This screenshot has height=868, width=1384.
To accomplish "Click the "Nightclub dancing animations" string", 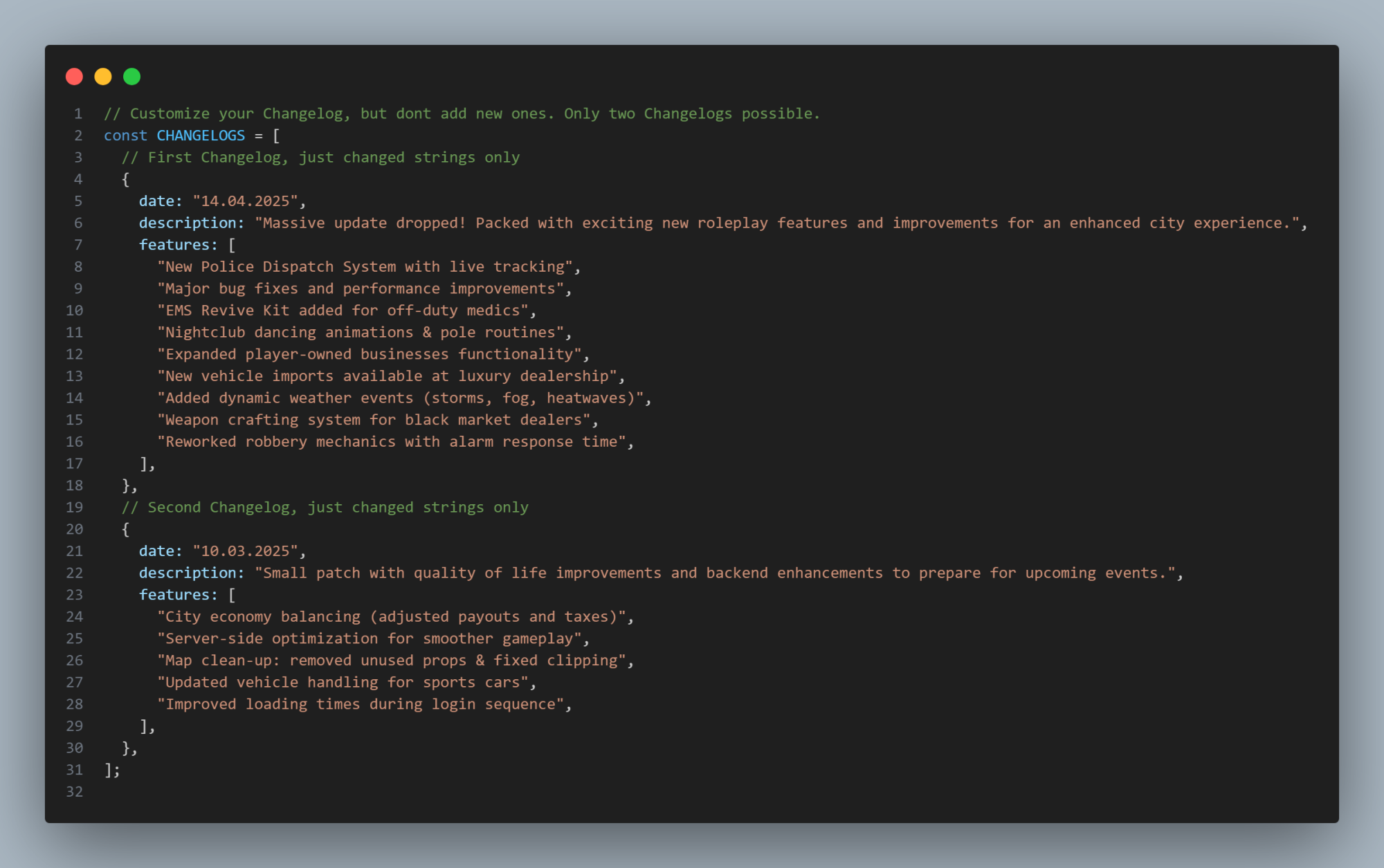I will pos(361,333).
